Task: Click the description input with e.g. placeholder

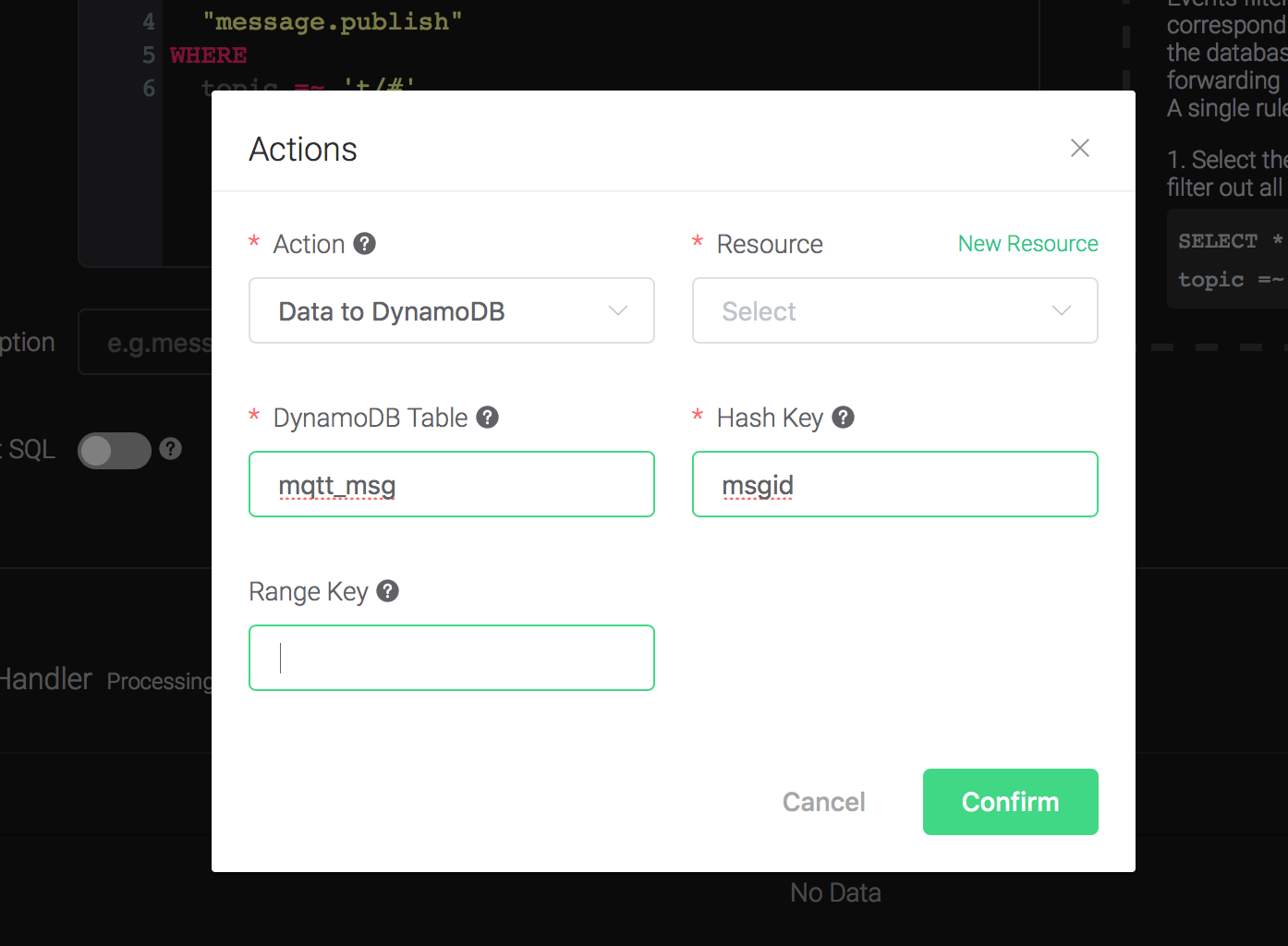Action: pyautogui.click(x=148, y=343)
